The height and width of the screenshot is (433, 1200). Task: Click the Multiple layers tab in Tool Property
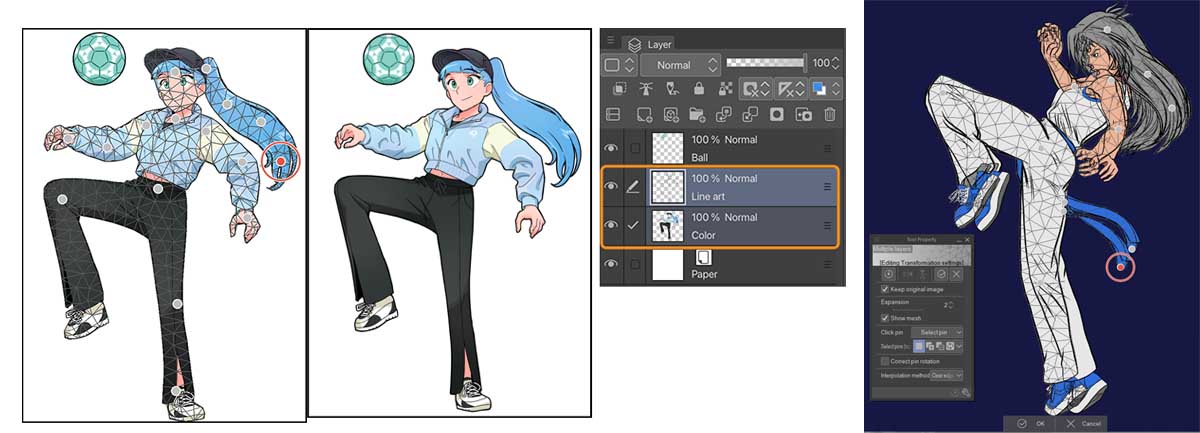(x=892, y=248)
